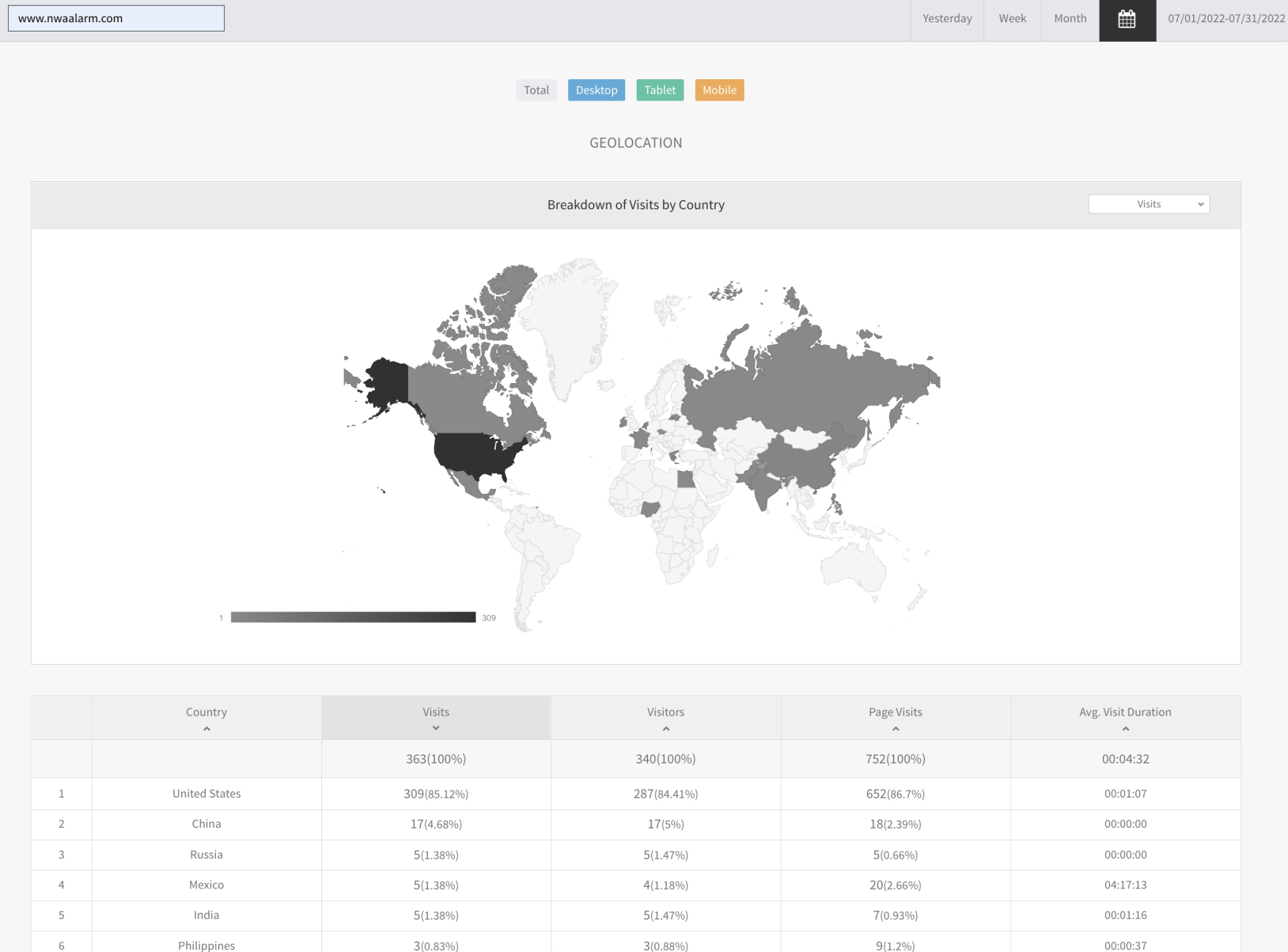Viewport: 1288px width, 952px height.
Task: Click sort arrow under Country column
Action: tap(207, 729)
